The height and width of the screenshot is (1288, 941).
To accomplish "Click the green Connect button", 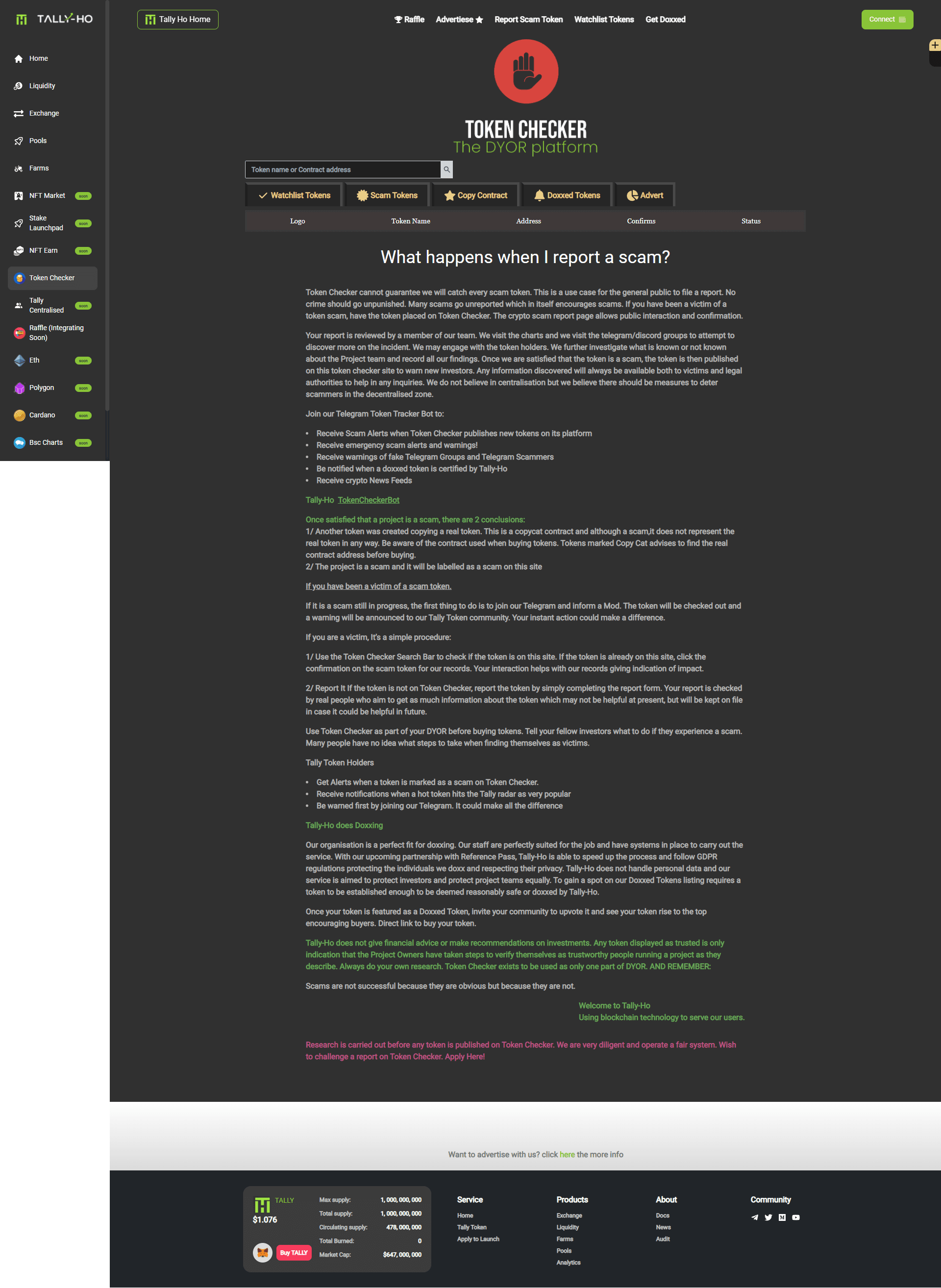I will coord(887,20).
